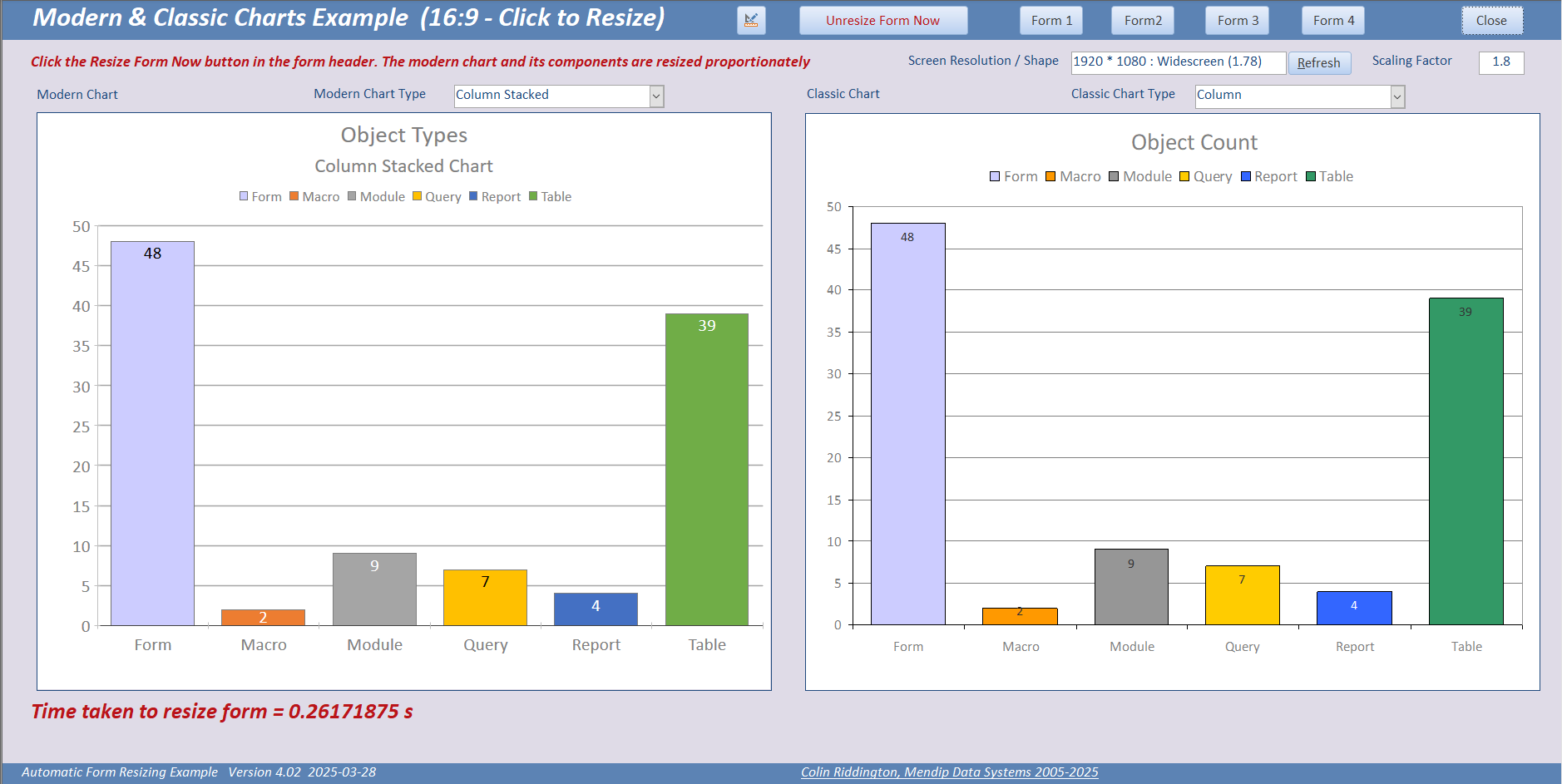Click the Table legend swatch in classic chart

pyautogui.click(x=1311, y=176)
